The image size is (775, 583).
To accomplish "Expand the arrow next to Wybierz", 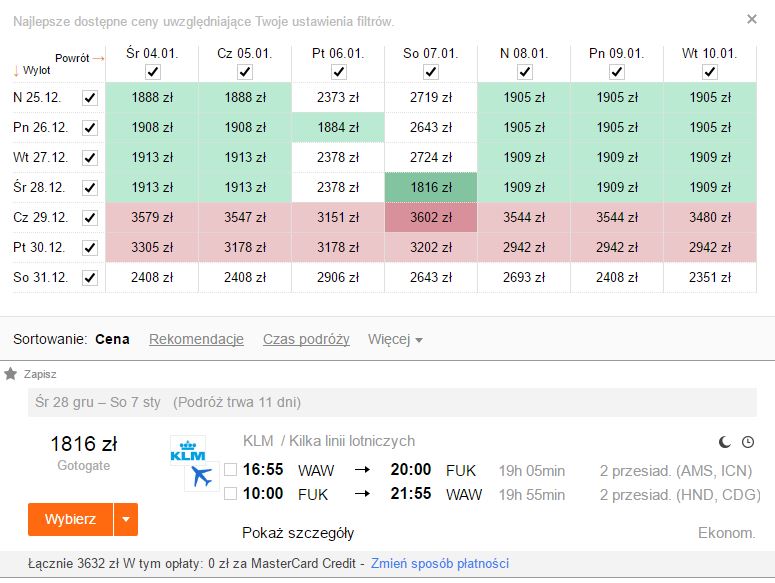I will click(126, 519).
